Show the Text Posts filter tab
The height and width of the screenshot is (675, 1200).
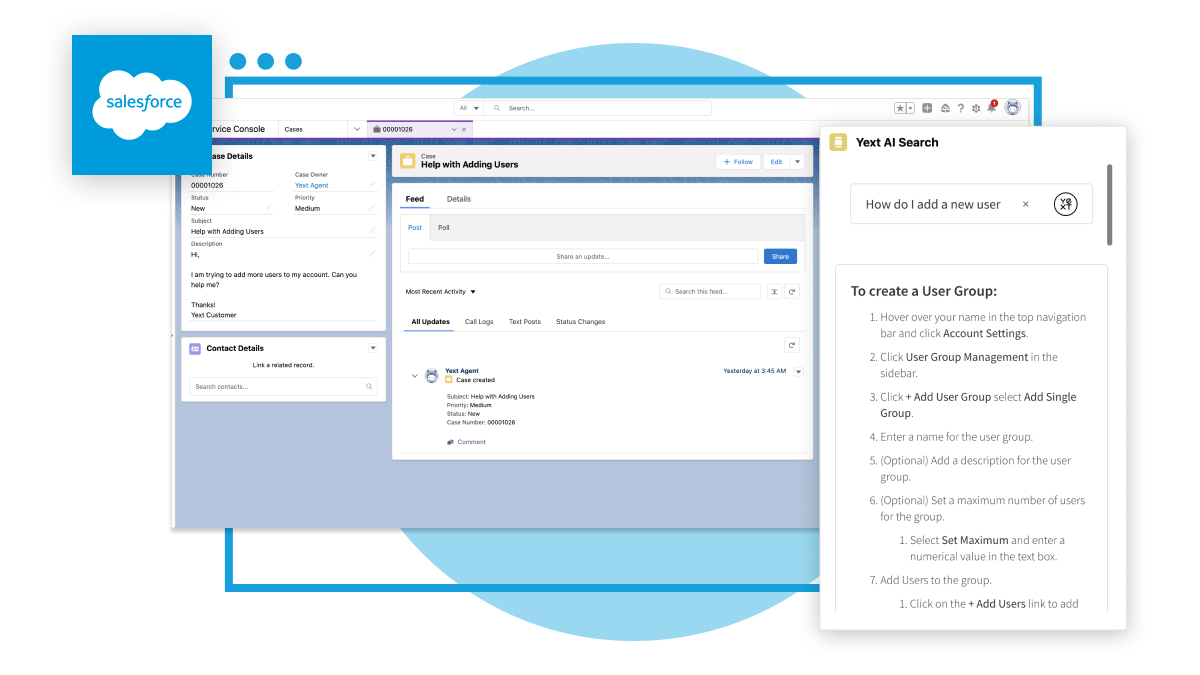[x=525, y=322]
